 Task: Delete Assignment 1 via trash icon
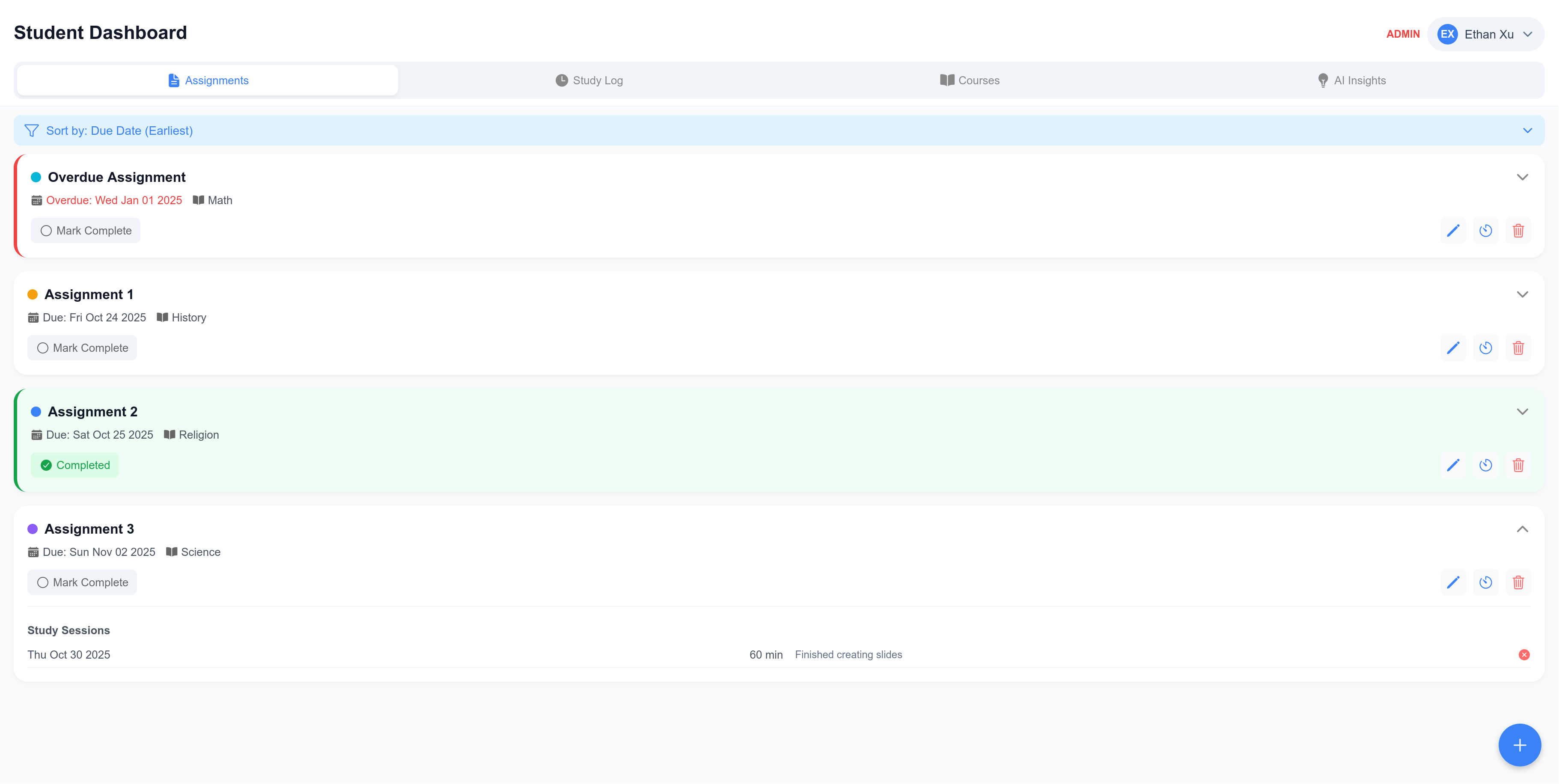(x=1518, y=348)
